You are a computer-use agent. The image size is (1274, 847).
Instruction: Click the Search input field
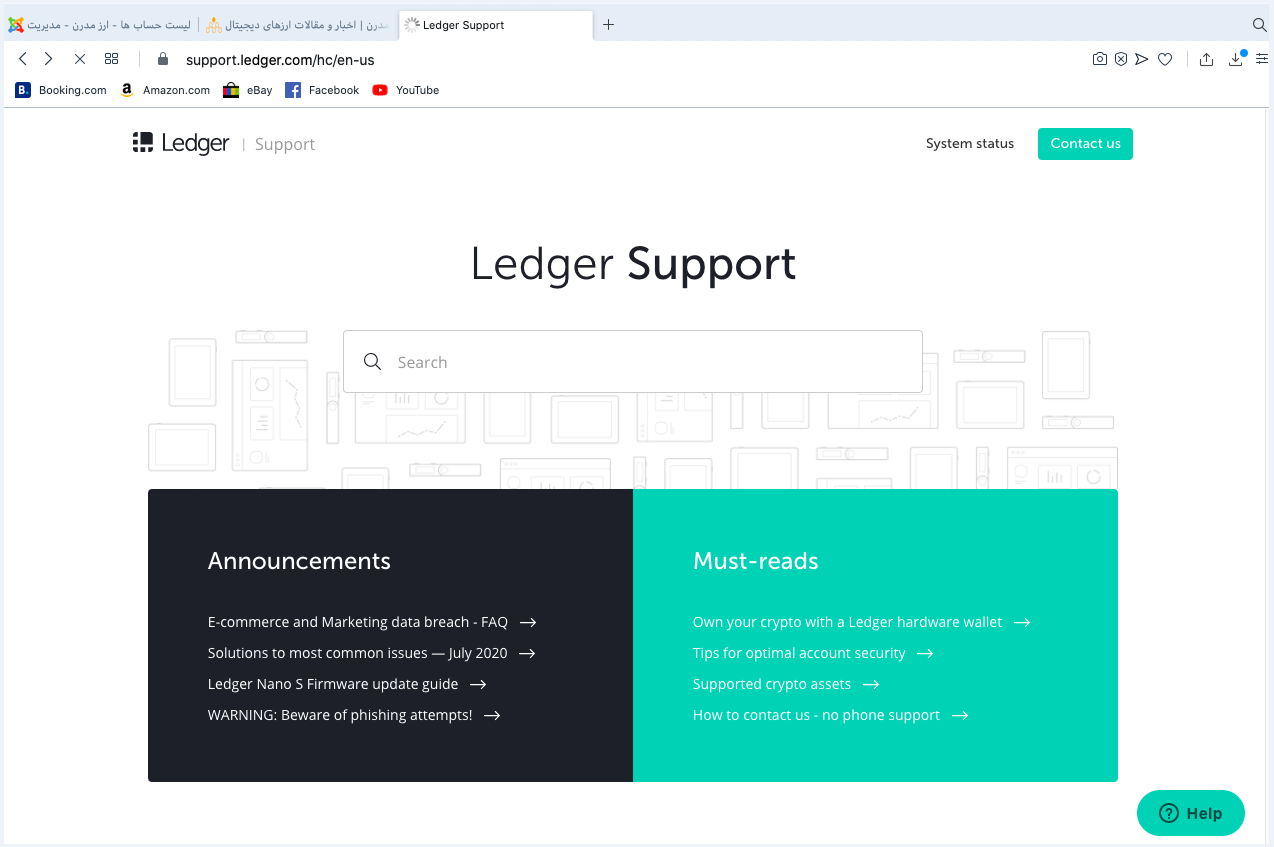point(633,362)
